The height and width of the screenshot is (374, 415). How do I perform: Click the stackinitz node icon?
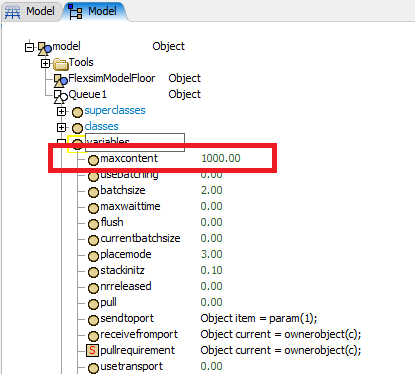click(x=93, y=272)
